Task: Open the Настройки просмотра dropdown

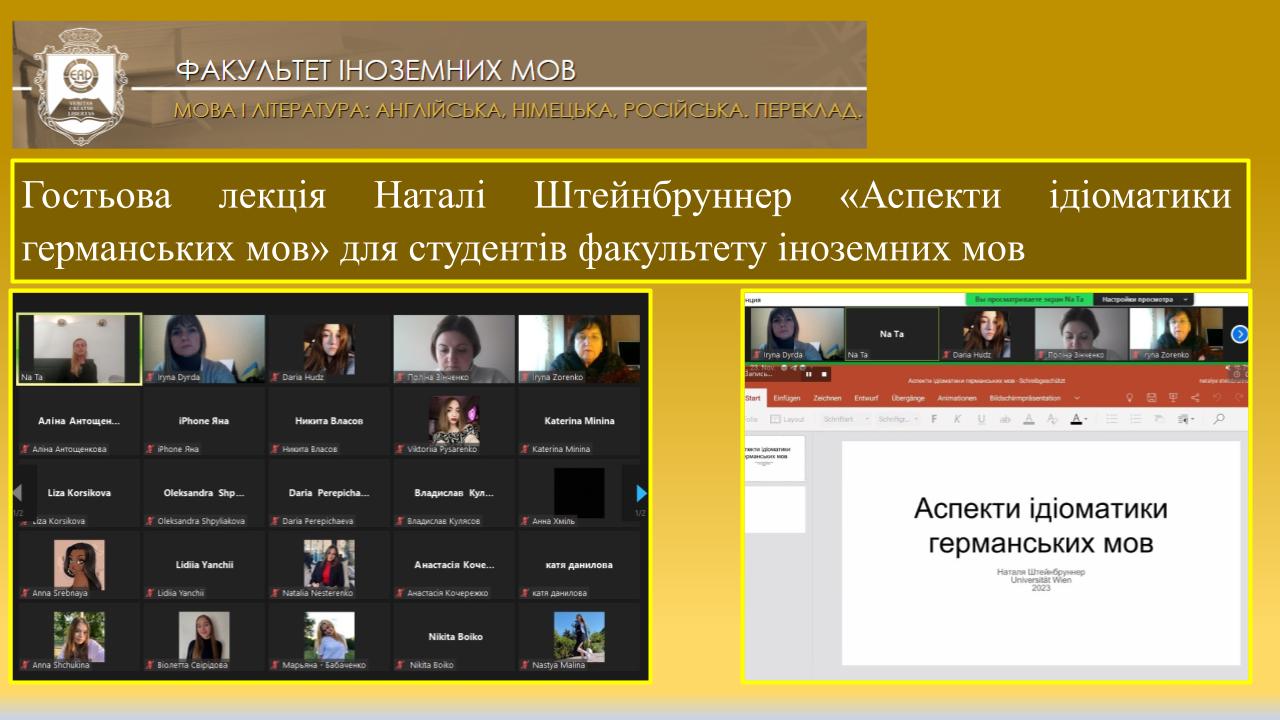Action: coord(1144,299)
